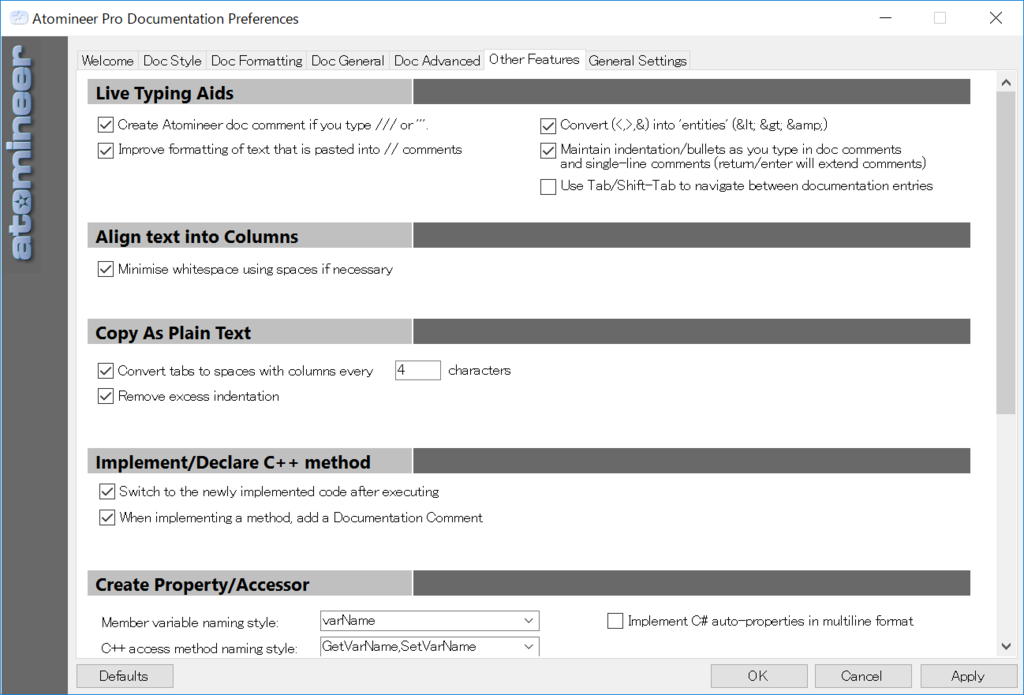This screenshot has height=695, width=1024.
Task: Click the 'Align text into Columns' heading
Action: pos(197,236)
